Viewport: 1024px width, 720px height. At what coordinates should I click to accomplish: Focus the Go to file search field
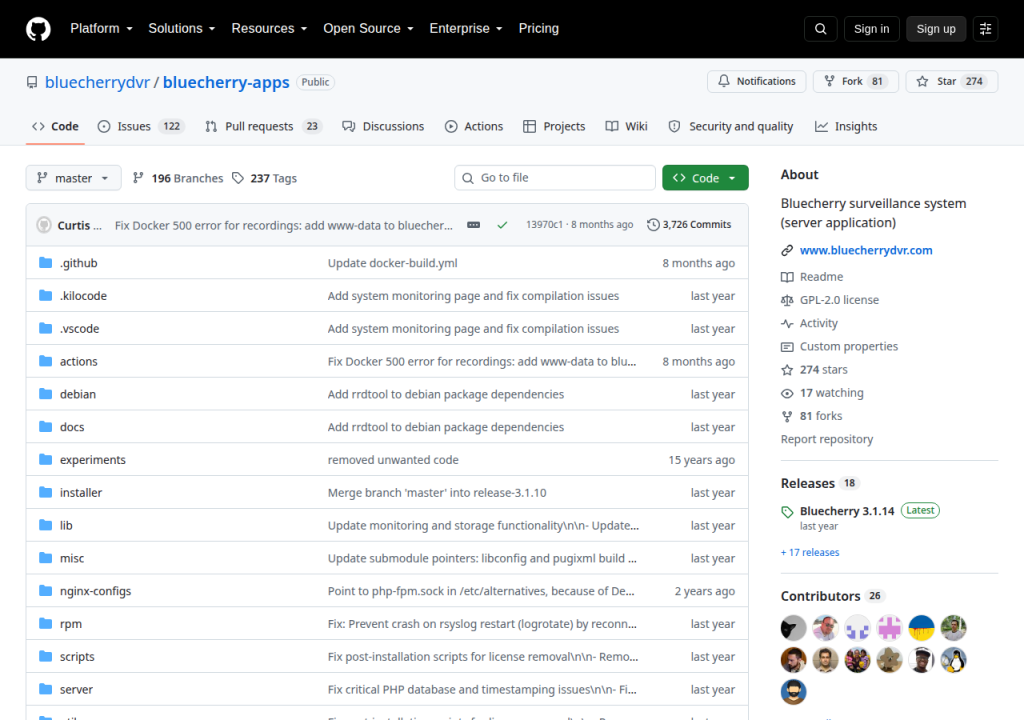pyautogui.click(x=554, y=178)
